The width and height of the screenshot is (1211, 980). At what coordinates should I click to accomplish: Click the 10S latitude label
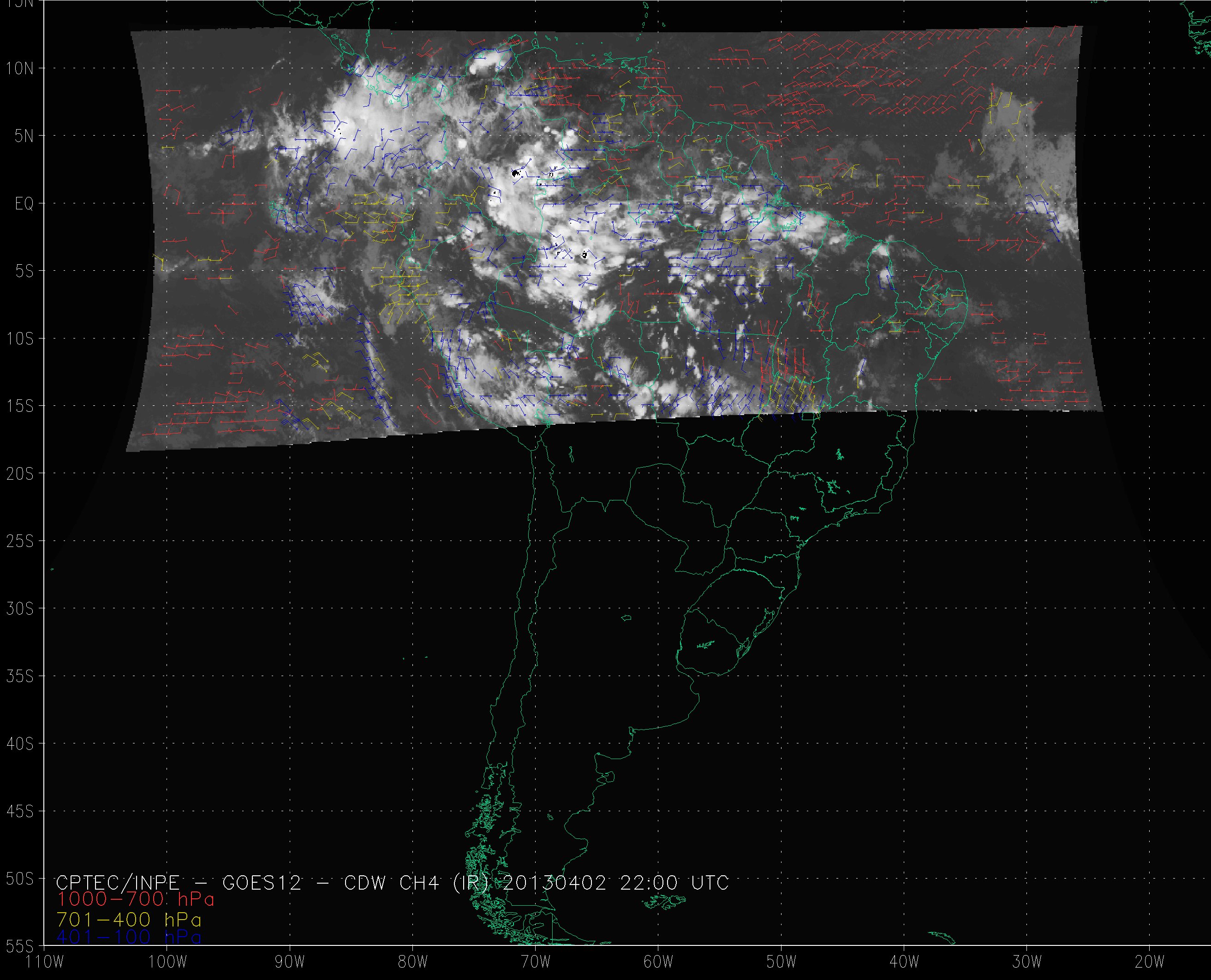[20, 339]
